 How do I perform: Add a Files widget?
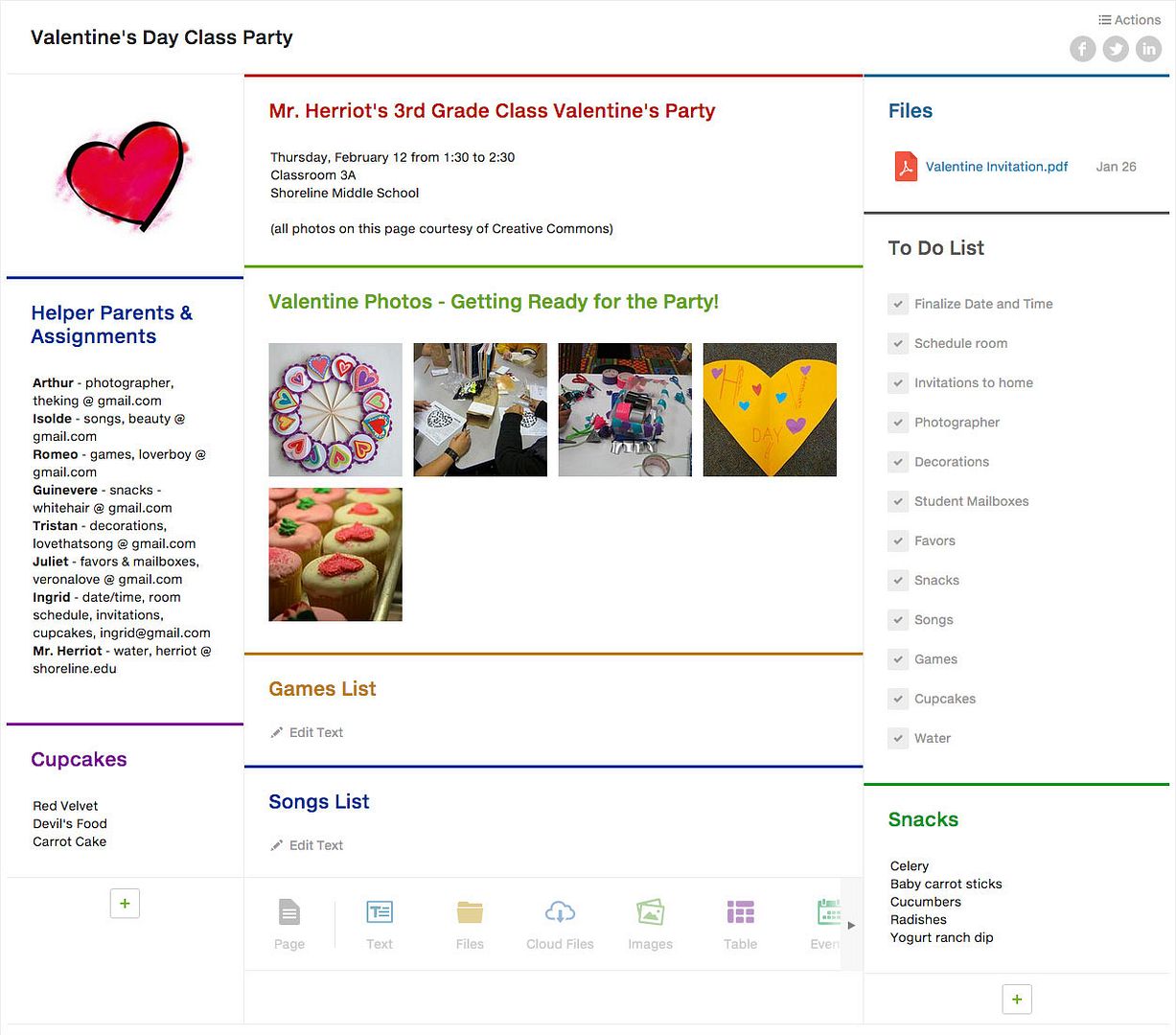470,924
